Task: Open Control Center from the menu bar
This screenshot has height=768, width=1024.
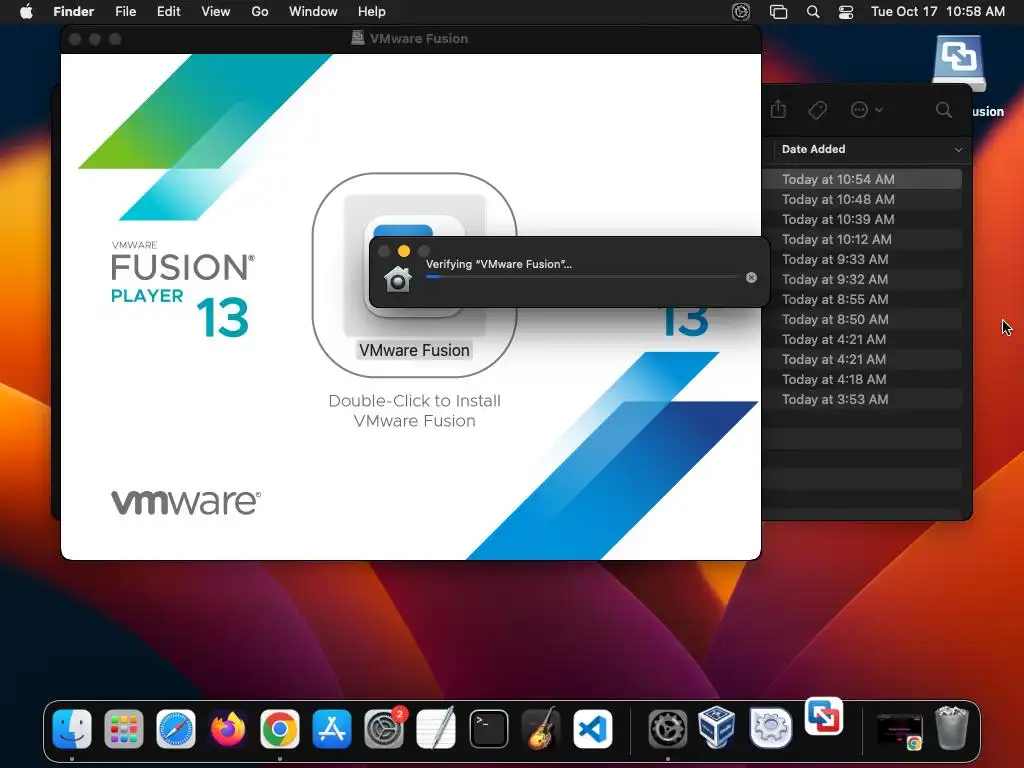Action: coord(846,12)
